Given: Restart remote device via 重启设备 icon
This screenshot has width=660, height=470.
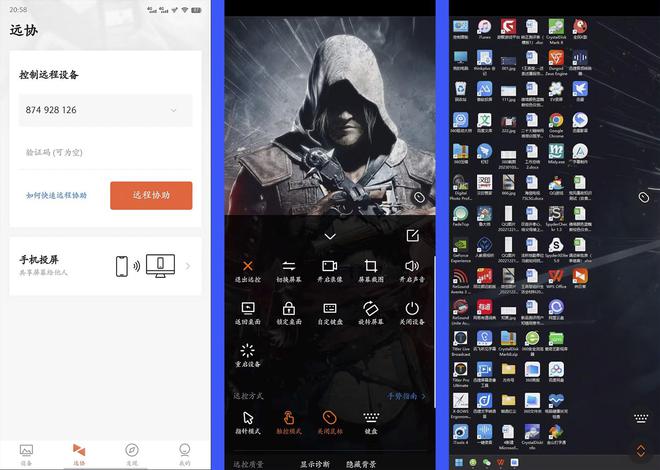Looking at the screenshot, I should (248, 351).
